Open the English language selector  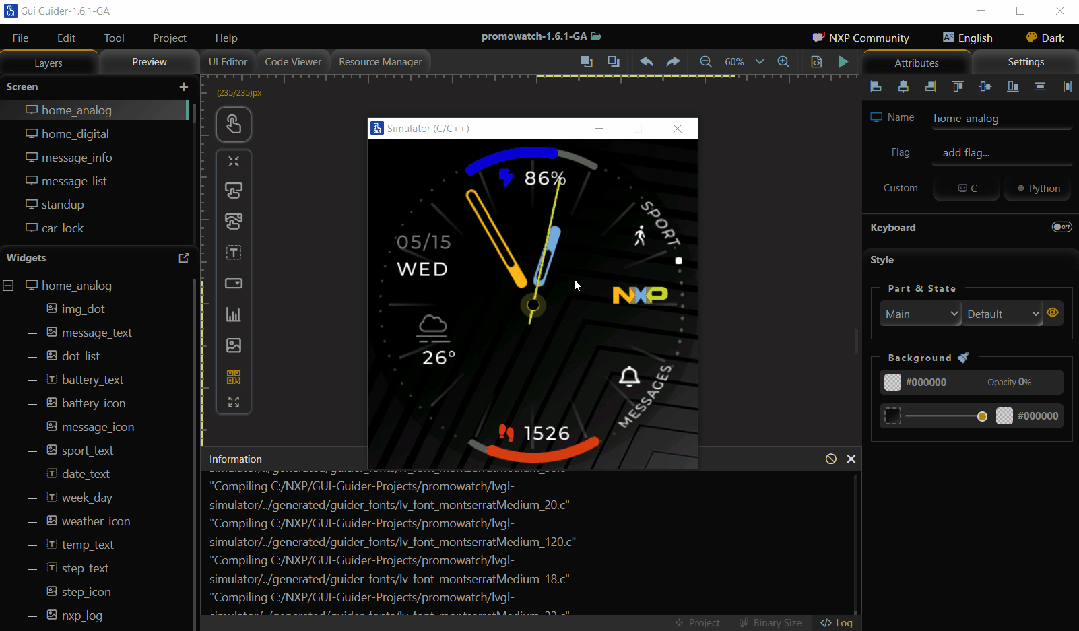(968, 38)
